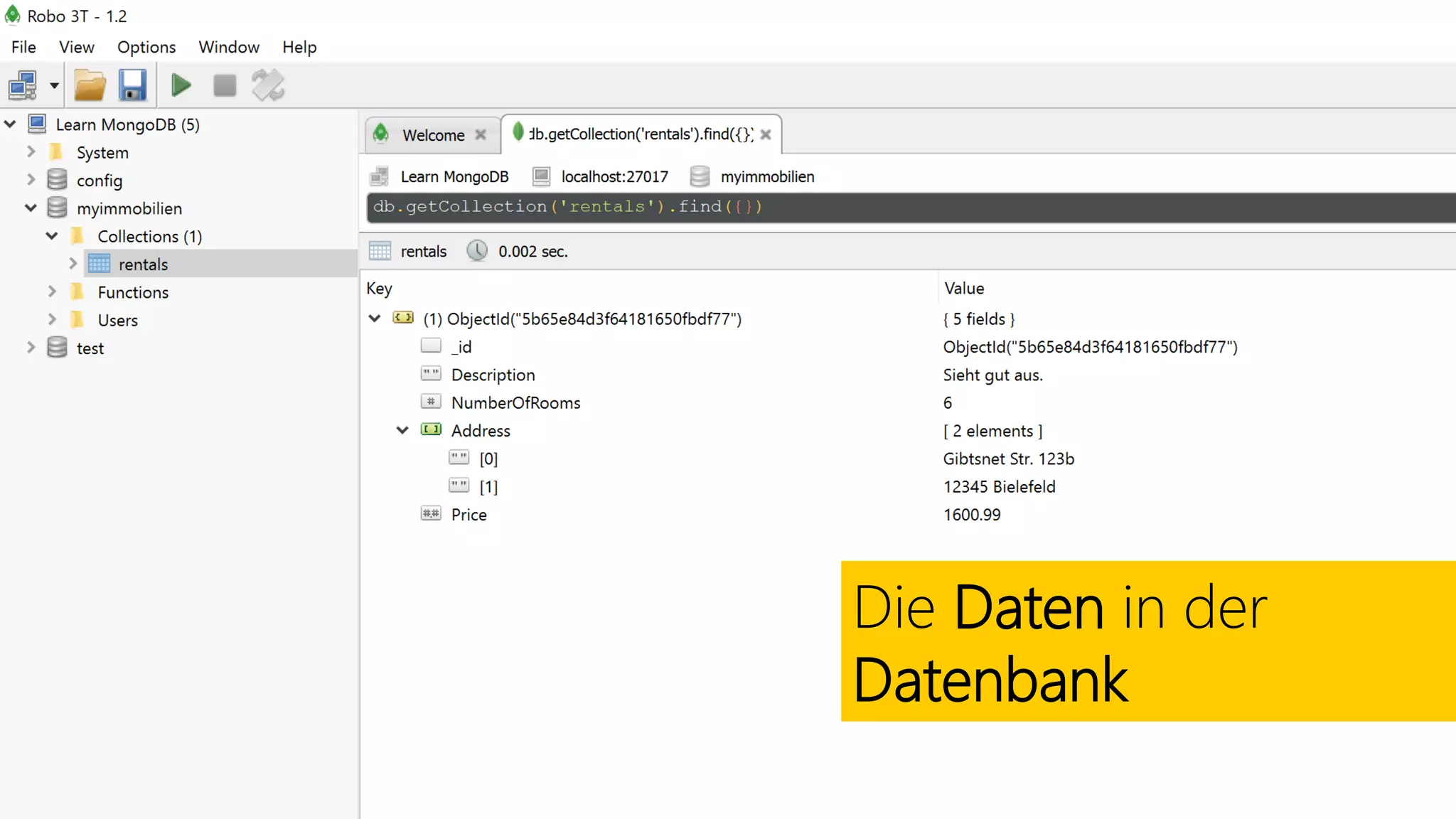Select the db.getCollection('rentals') query tab
This screenshot has width=1456, height=819.
coord(641,134)
